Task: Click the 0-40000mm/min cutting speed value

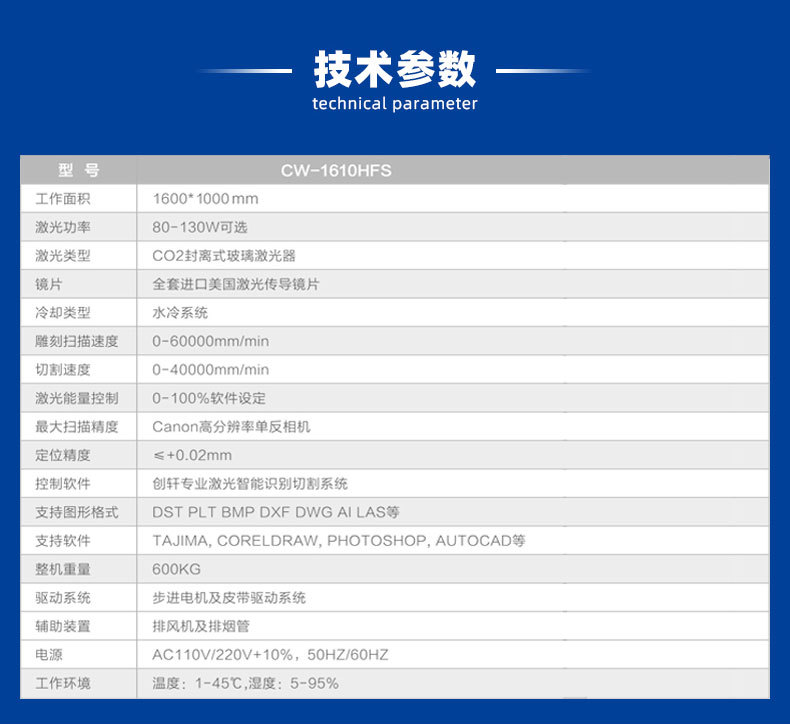Action: (210, 370)
